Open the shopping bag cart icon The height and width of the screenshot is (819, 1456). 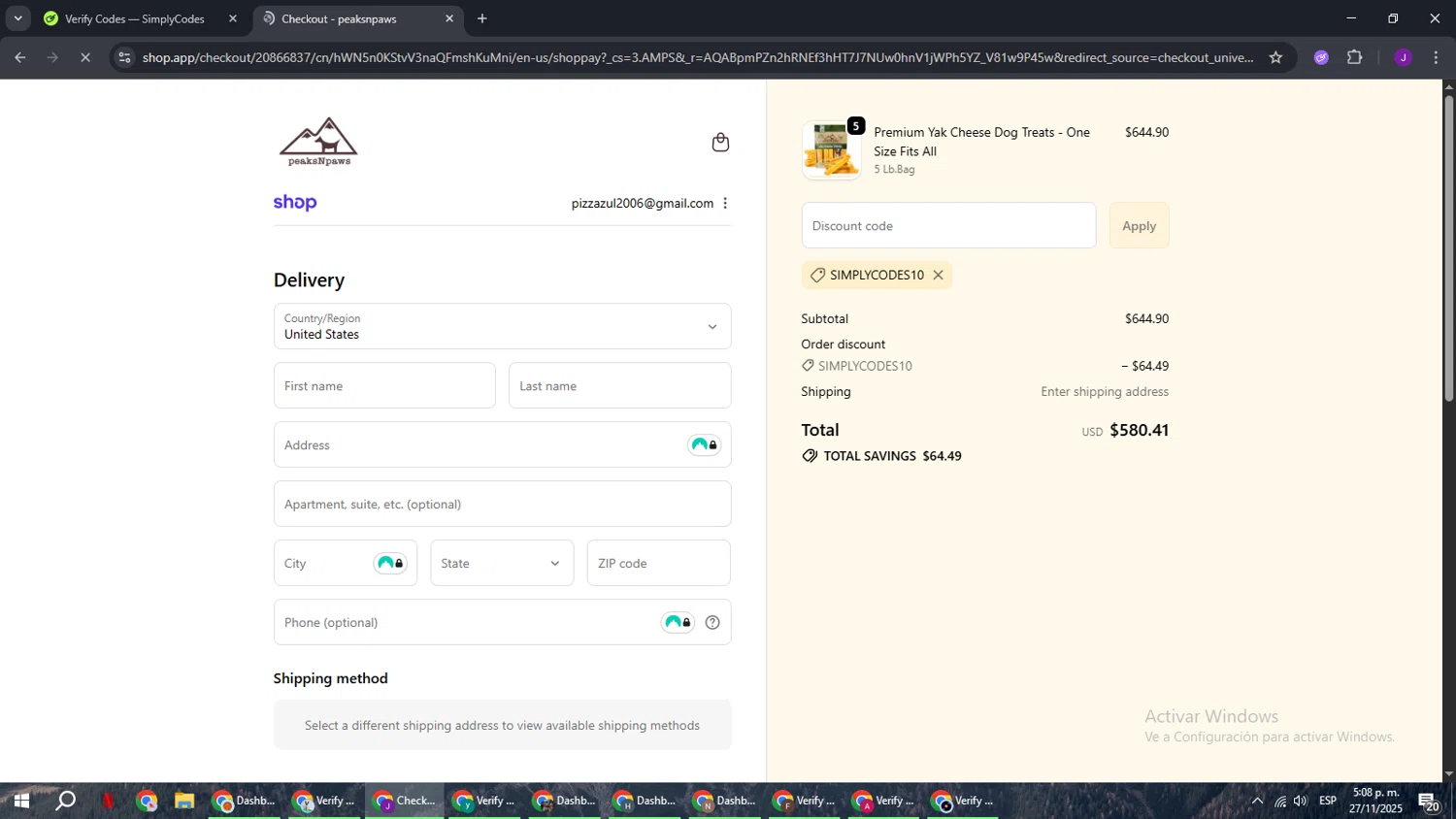coord(720,143)
